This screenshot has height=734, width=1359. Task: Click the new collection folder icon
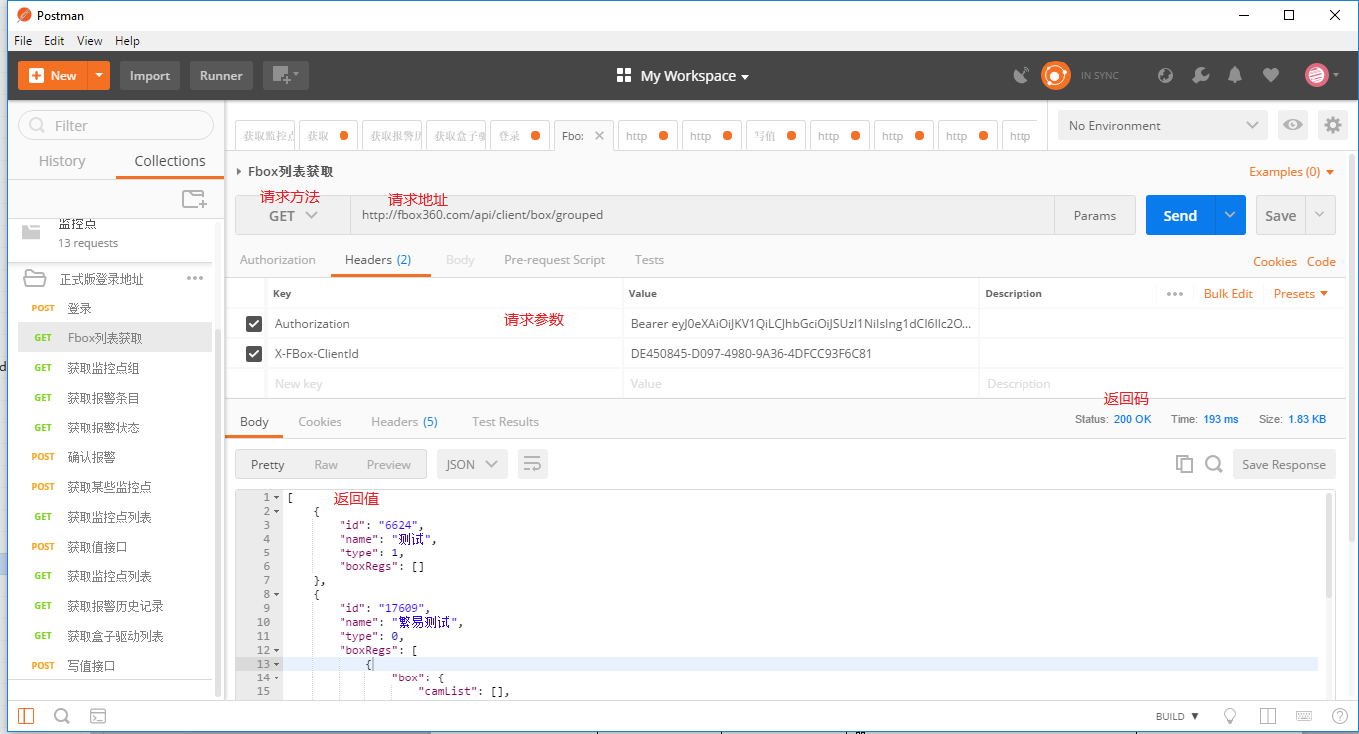pos(194,199)
